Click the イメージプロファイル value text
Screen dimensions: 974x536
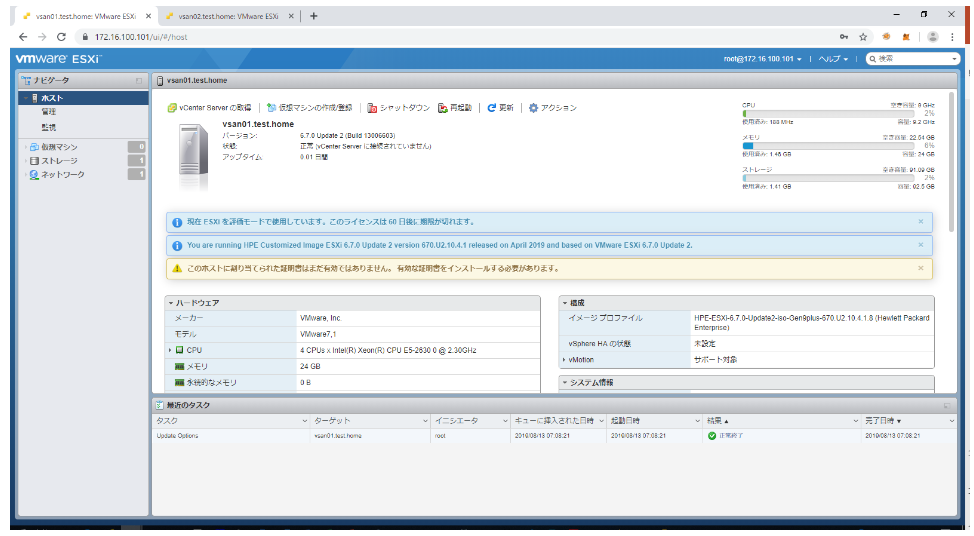pos(811,322)
